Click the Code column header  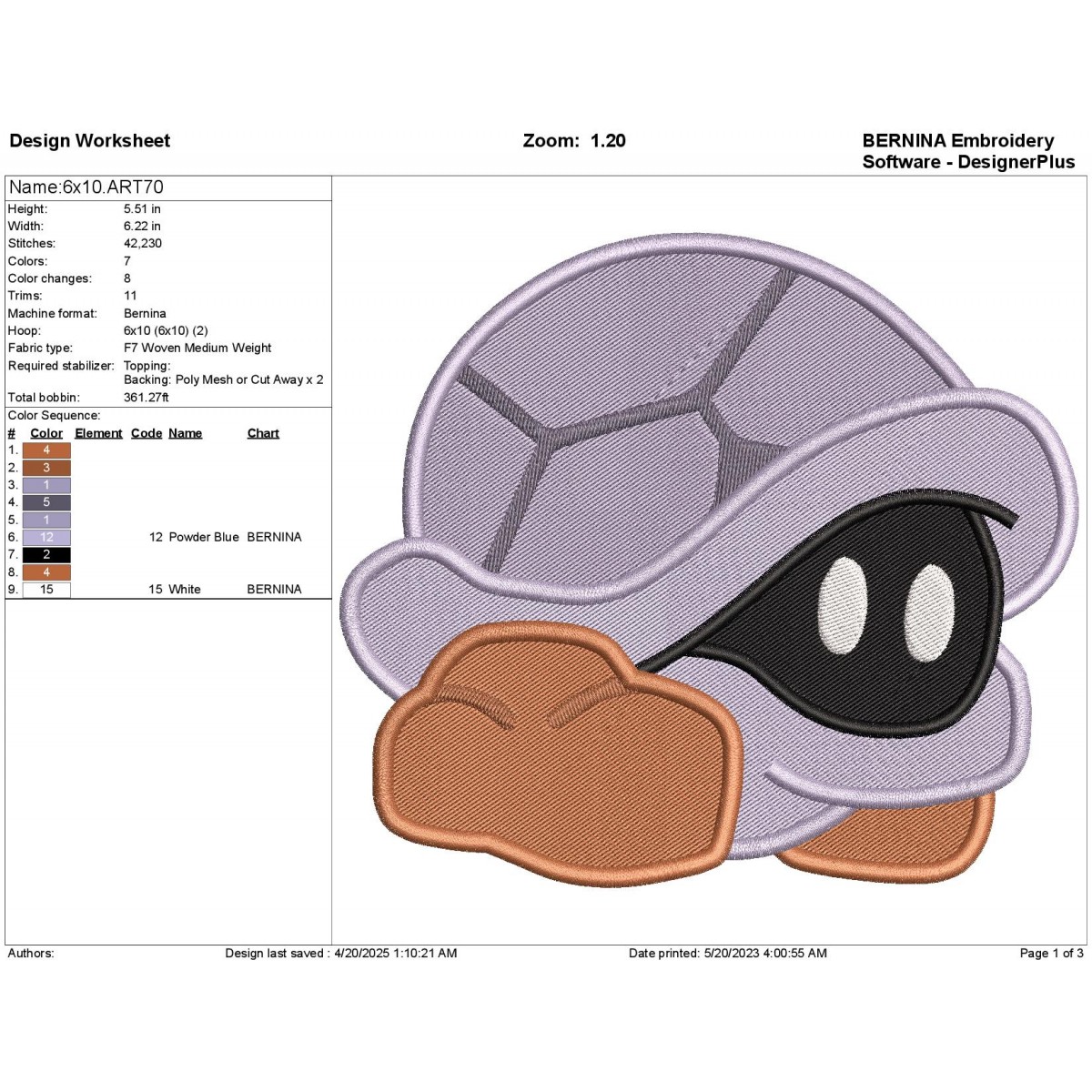click(x=147, y=433)
